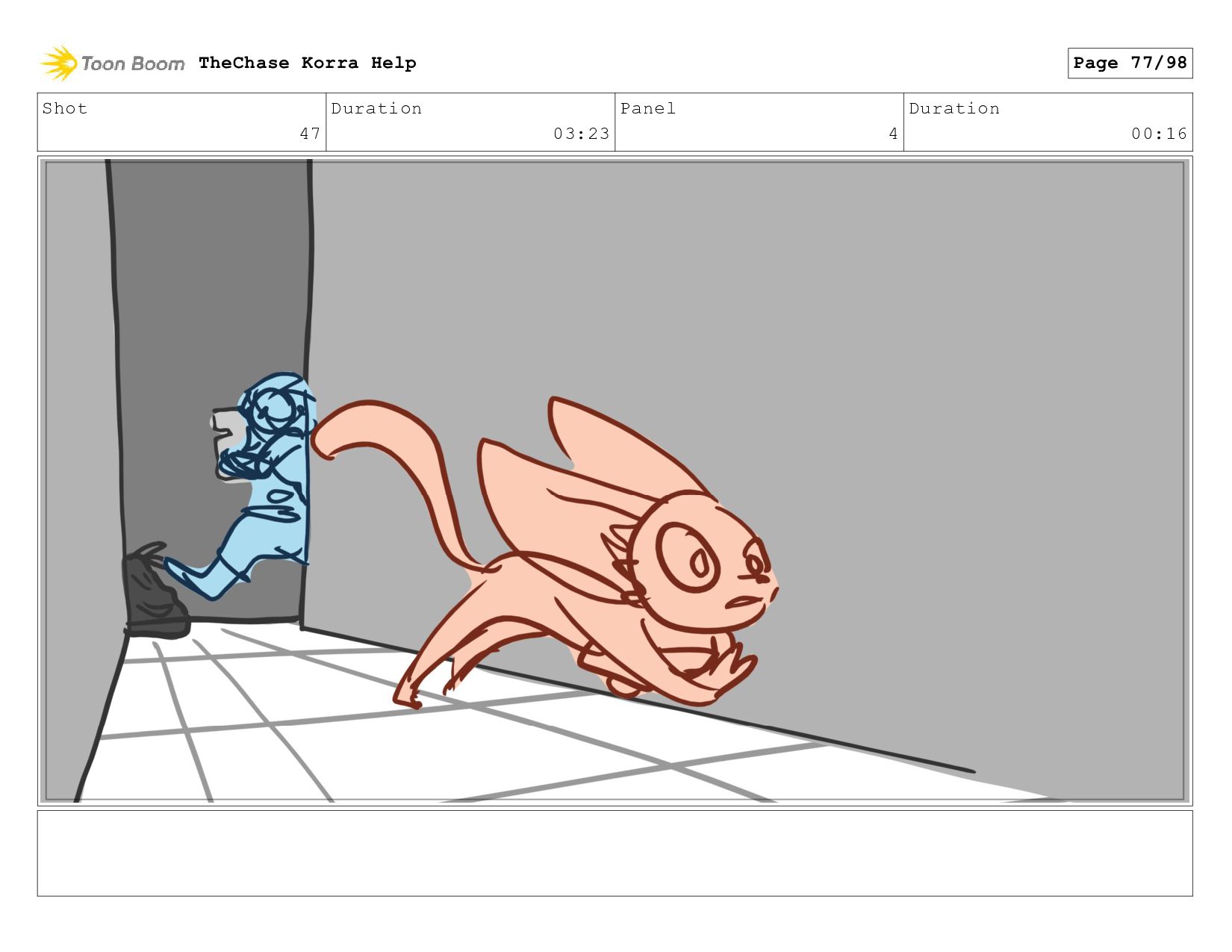Click the empty notes box below panel
The height and width of the screenshot is (952, 1232).
point(615,853)
